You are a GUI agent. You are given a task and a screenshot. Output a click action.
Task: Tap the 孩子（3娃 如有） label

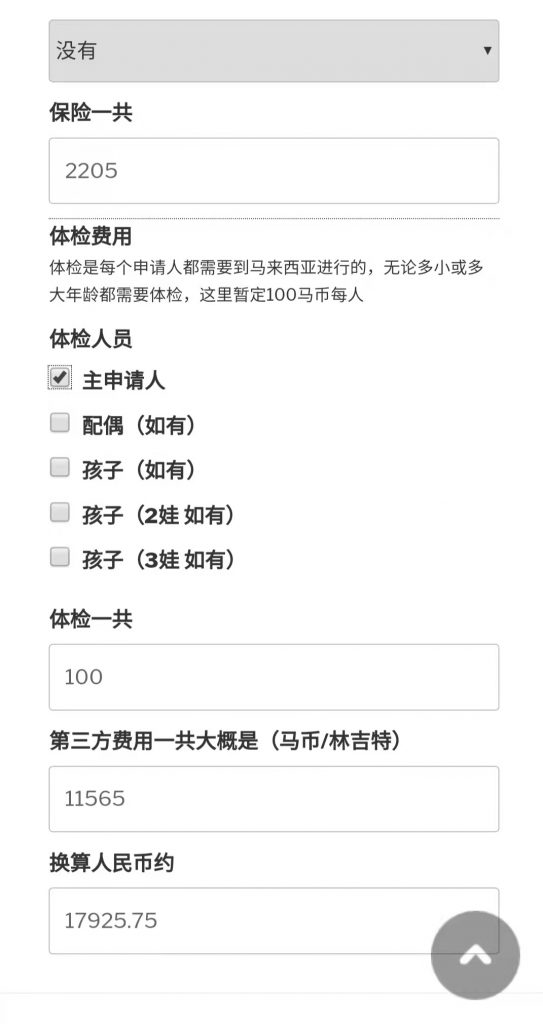pos(159,560)
